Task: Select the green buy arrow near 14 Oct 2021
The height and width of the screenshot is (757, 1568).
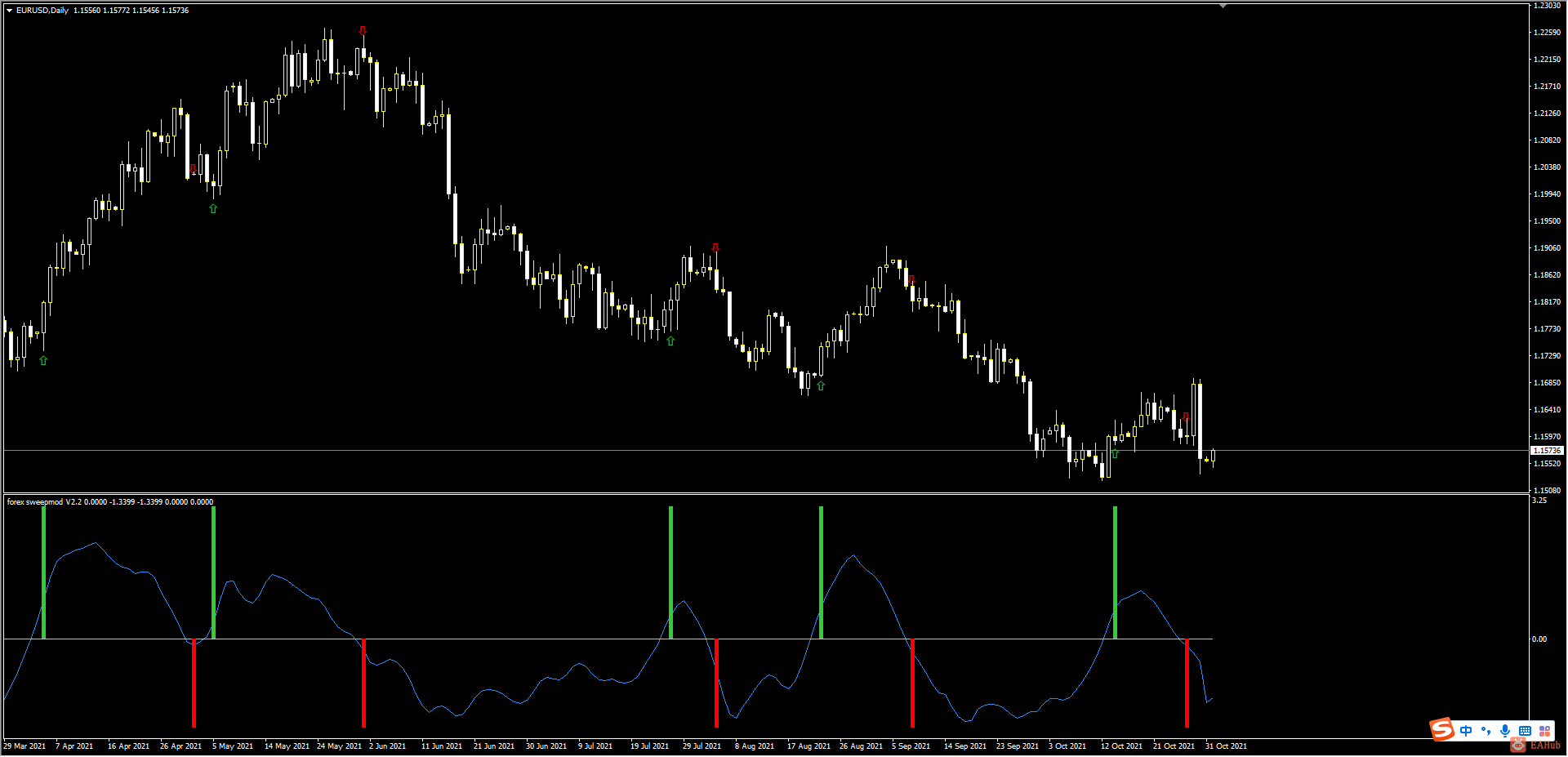Action: (x=1115, y=453)
